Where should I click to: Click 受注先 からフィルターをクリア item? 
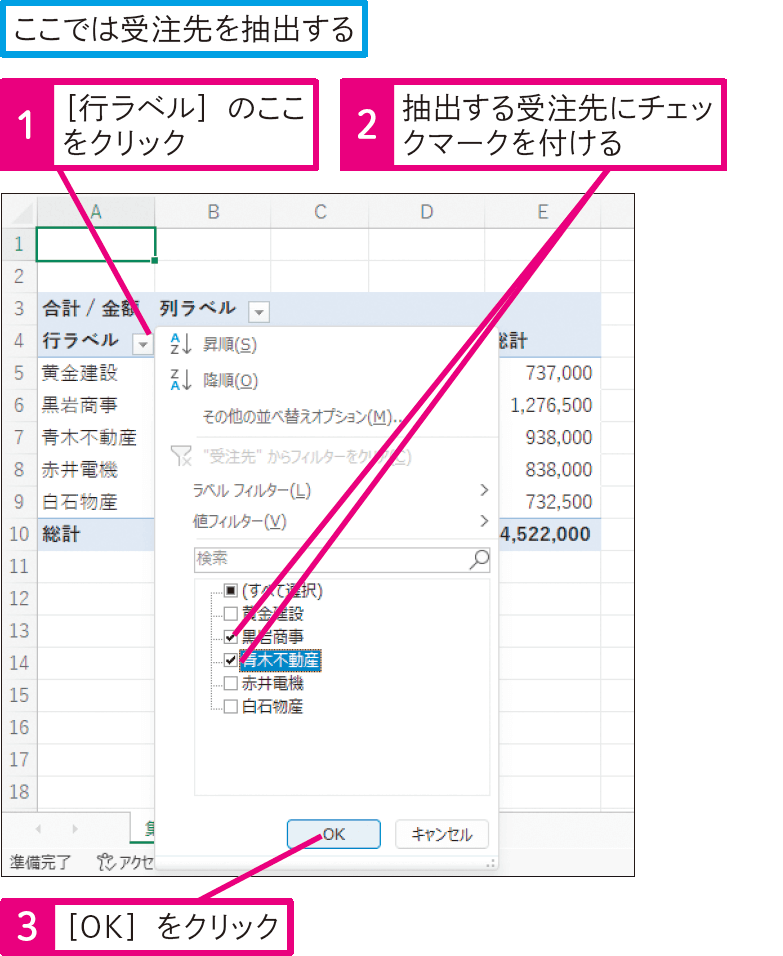tap(307, 456)
